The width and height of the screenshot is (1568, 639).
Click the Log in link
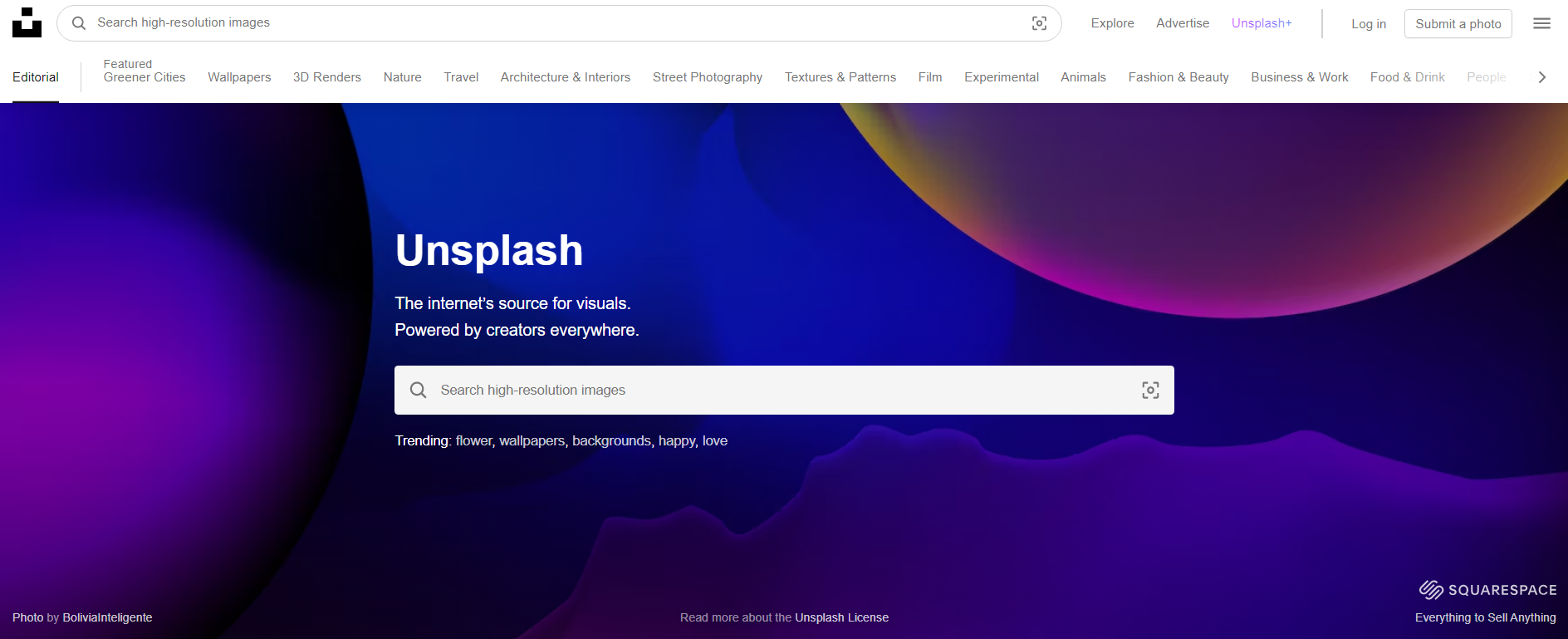point(1369,24)
